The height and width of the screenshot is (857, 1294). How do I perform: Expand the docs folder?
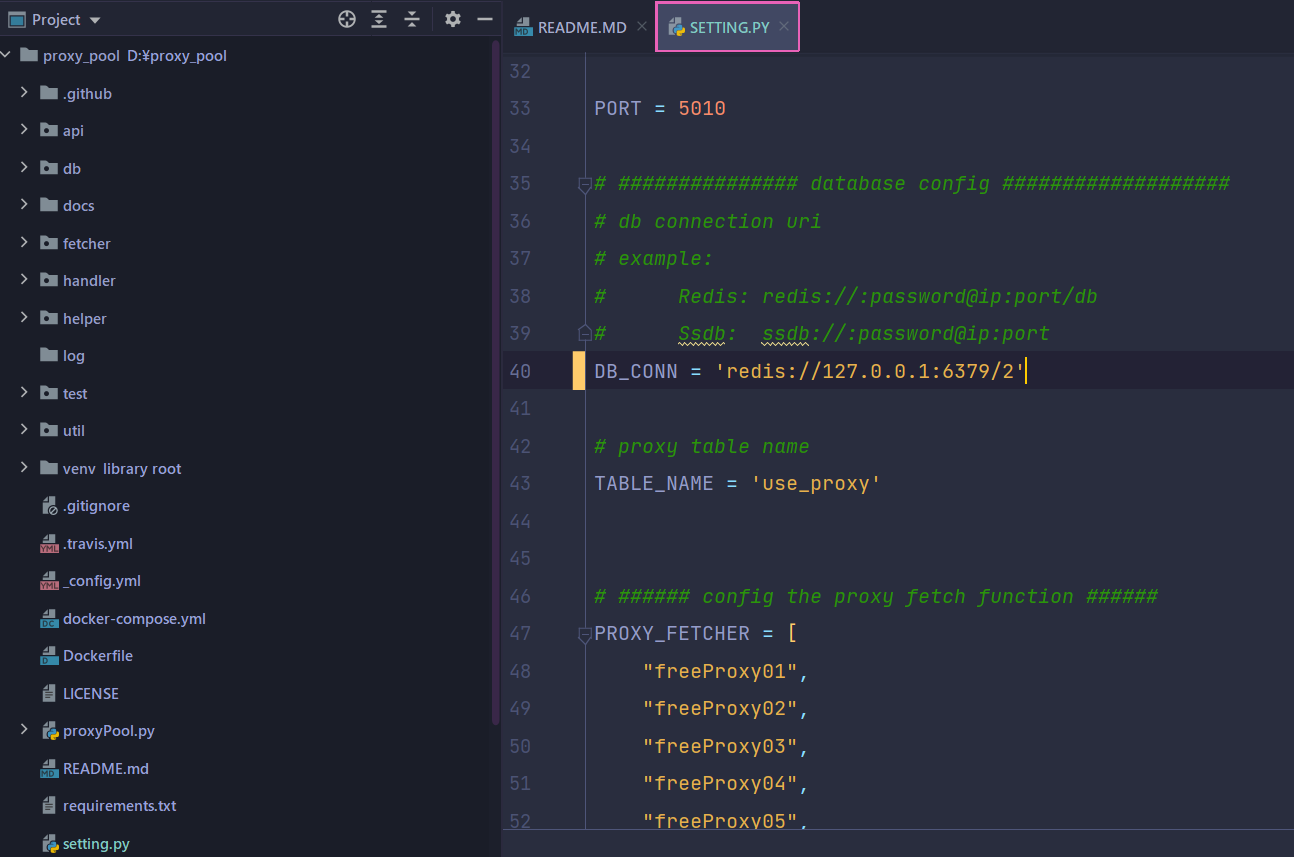coord(24,205)
